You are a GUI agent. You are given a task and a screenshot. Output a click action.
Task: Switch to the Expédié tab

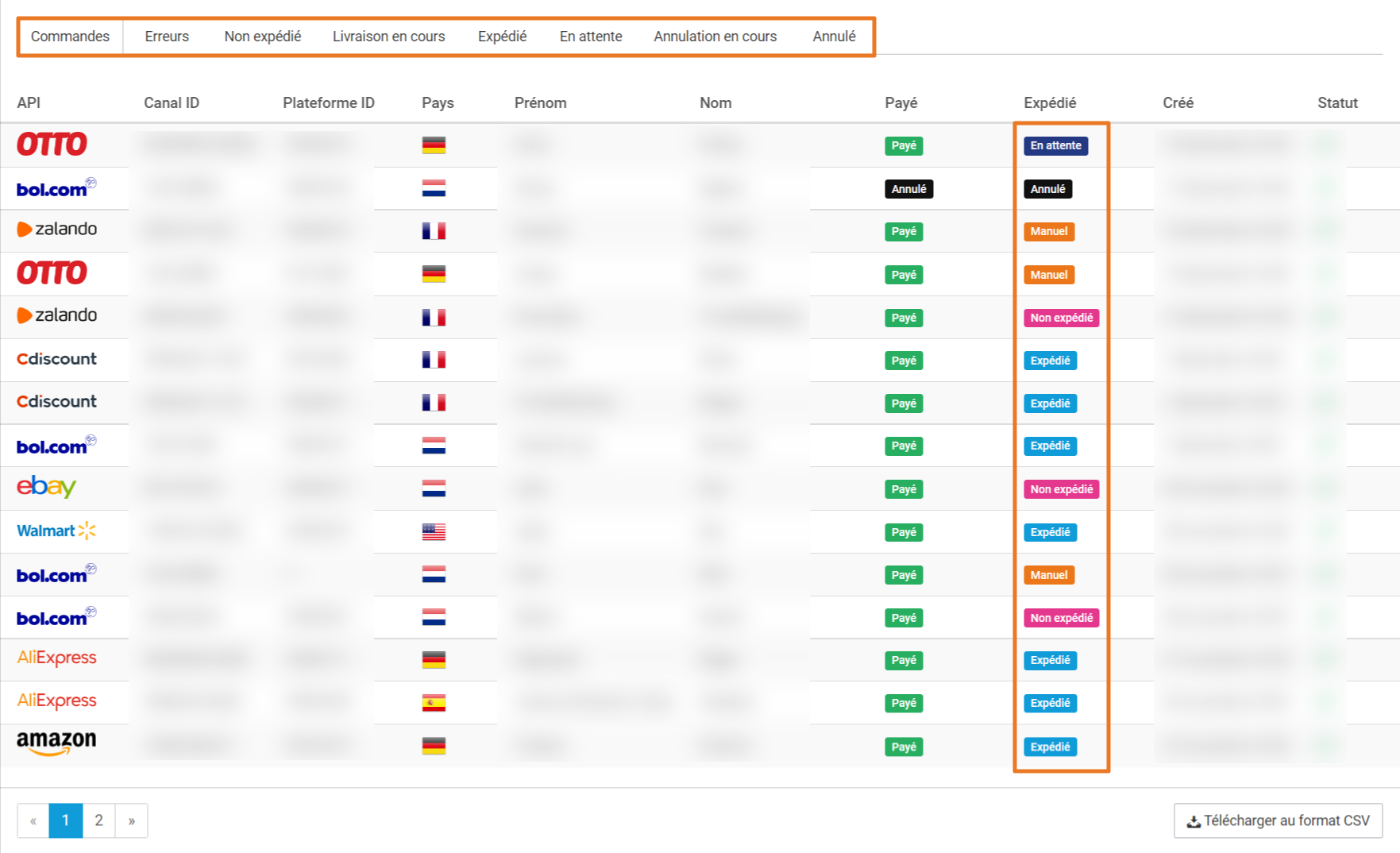(x=502, y=37)
